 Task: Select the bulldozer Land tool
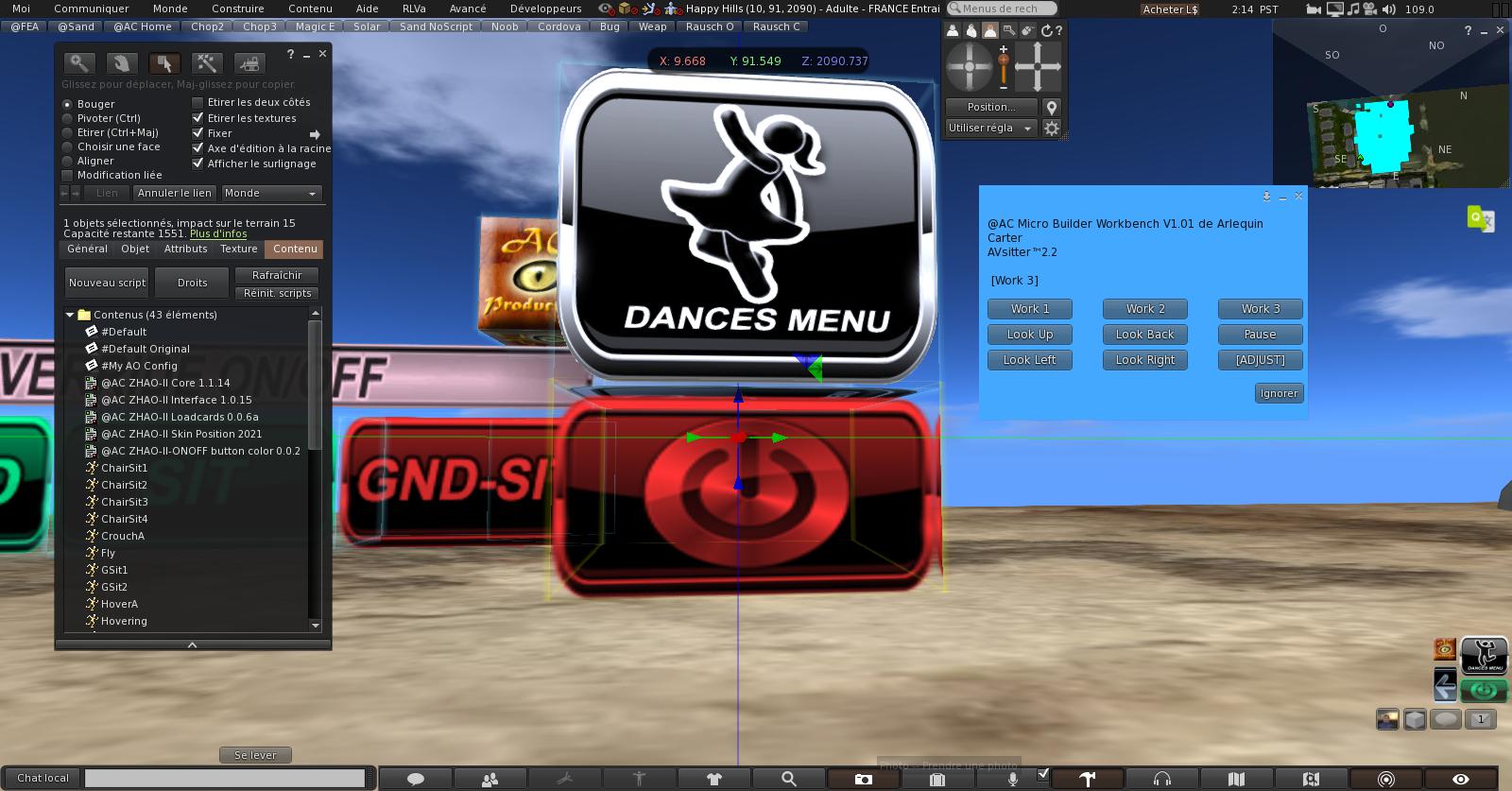(249, 63)
